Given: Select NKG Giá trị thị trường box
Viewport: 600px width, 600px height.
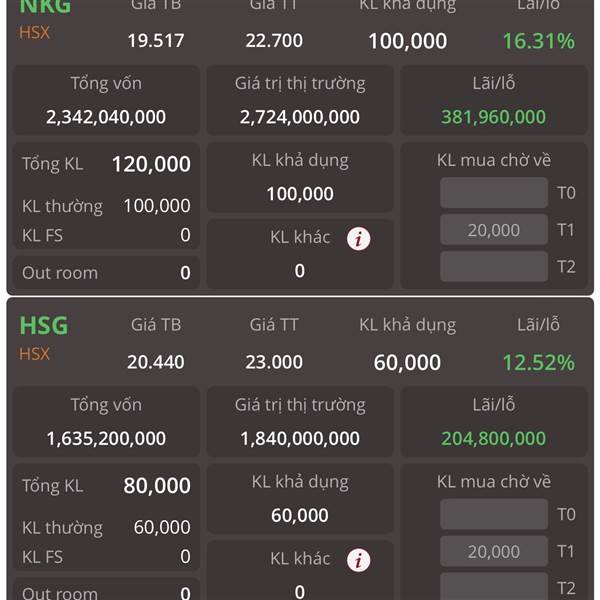Looking at the screenshot, I should [x=300, y=100].
